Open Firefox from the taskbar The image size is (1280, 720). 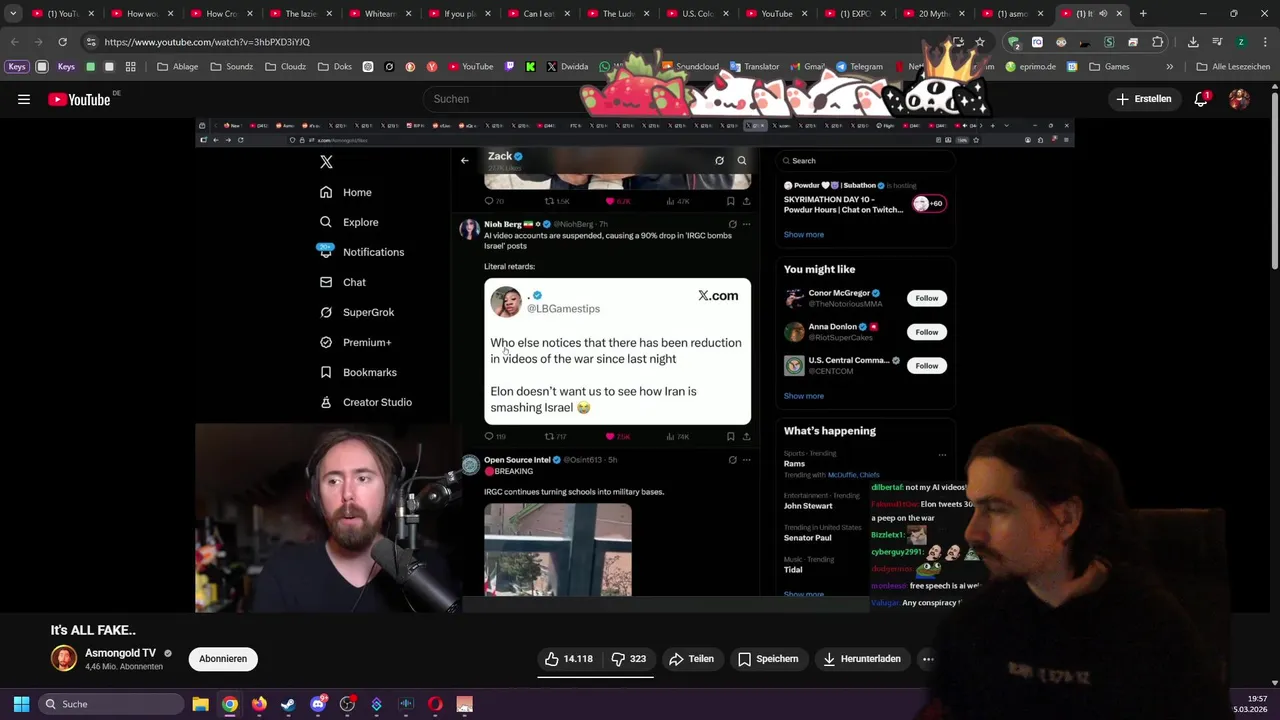(x=259, y=704)
